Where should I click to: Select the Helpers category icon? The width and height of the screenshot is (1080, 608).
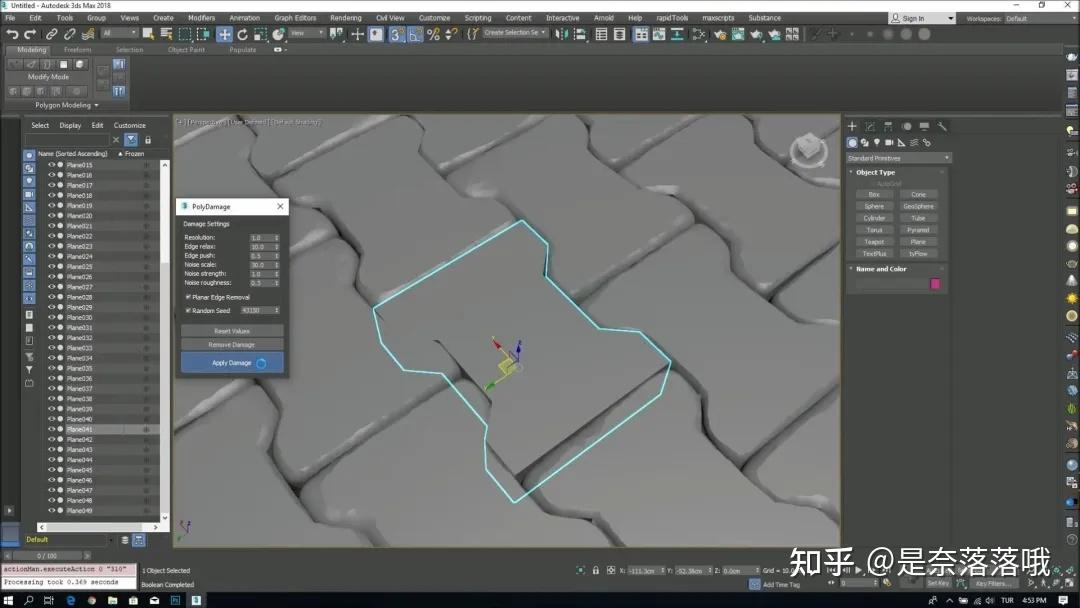[901, 143]
